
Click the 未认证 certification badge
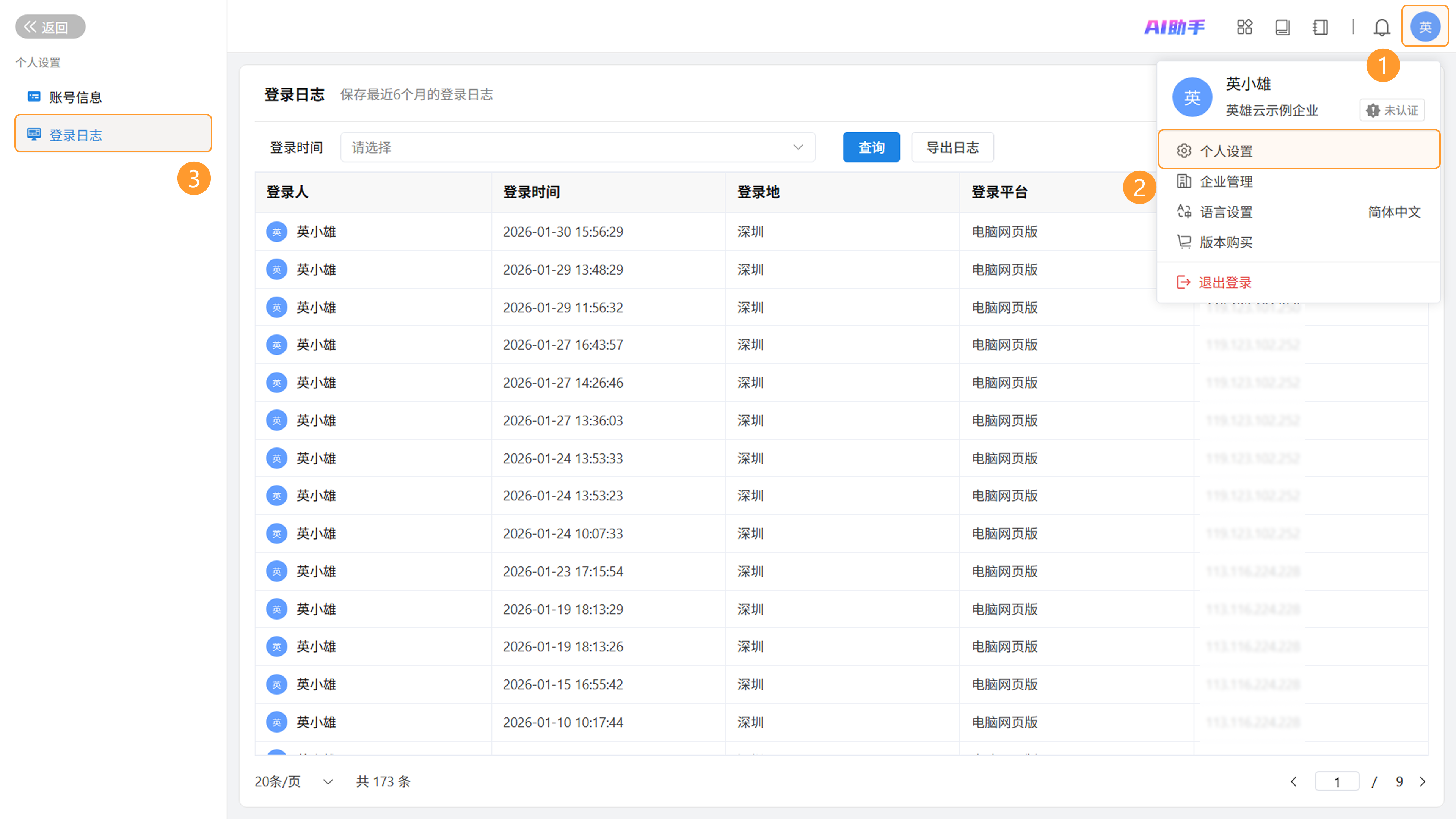[1392, 110]
